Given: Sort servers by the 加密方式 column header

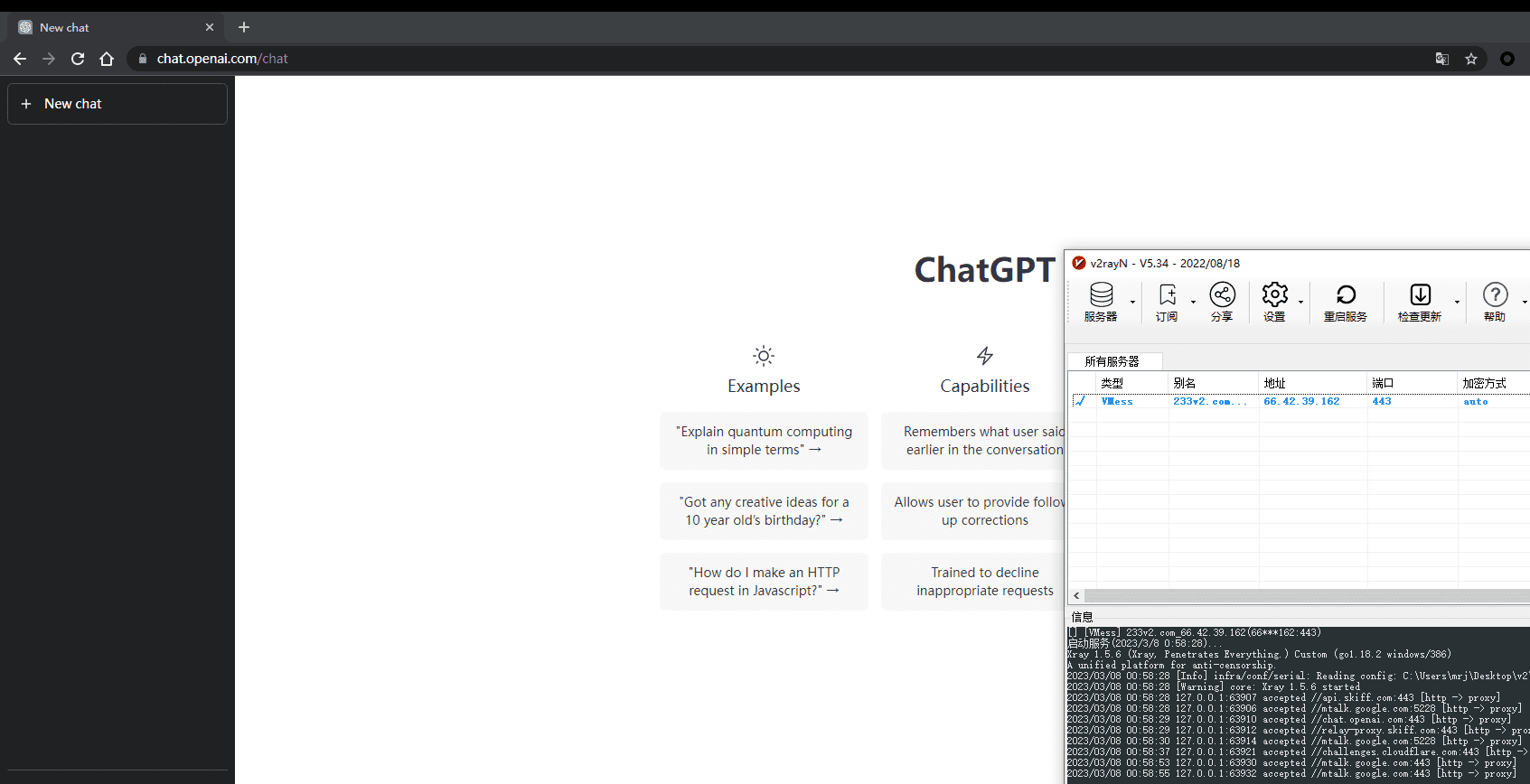Looking at the screenshot, I should click(1494, 383).
